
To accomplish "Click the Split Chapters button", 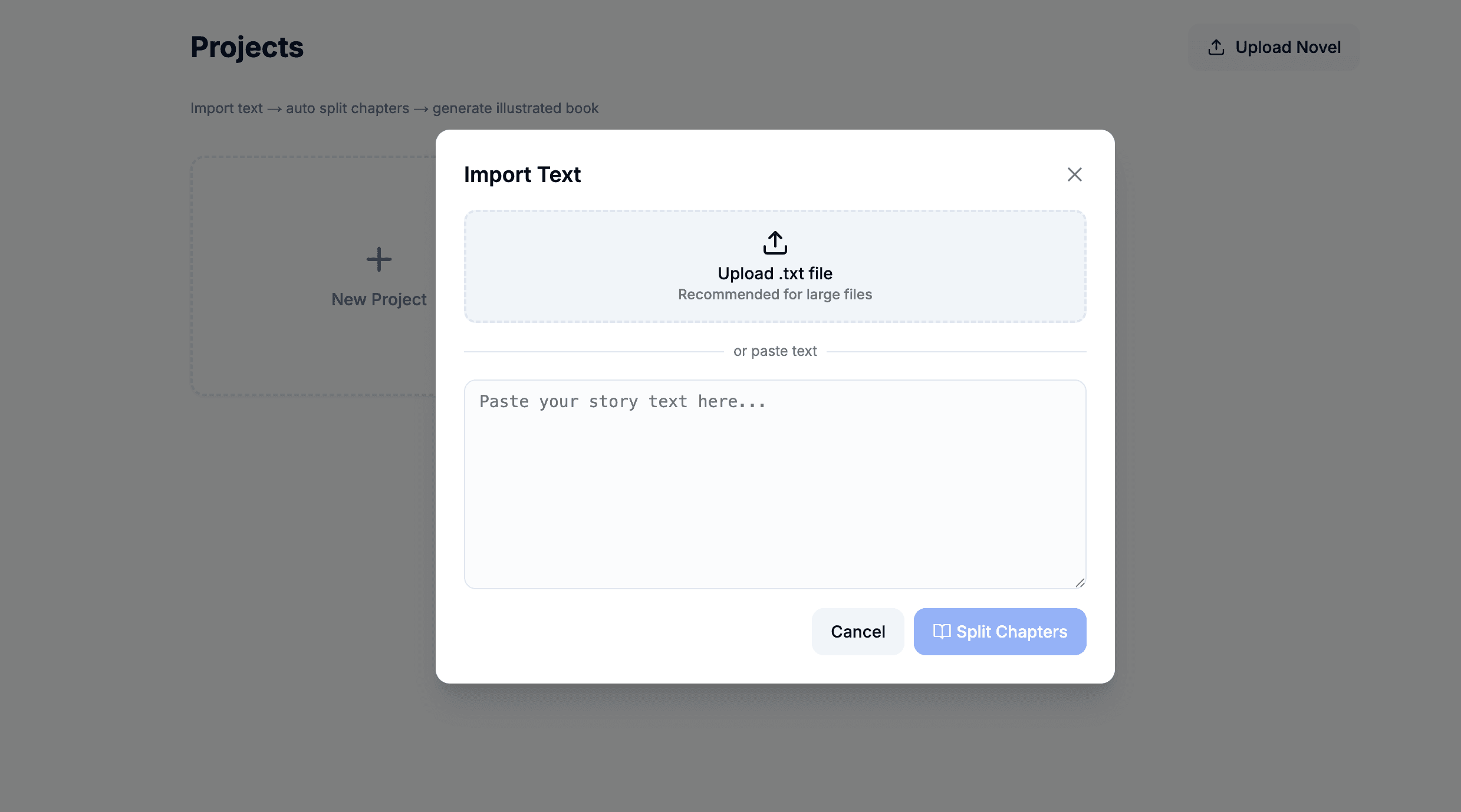I will click(x=999, y=631).
